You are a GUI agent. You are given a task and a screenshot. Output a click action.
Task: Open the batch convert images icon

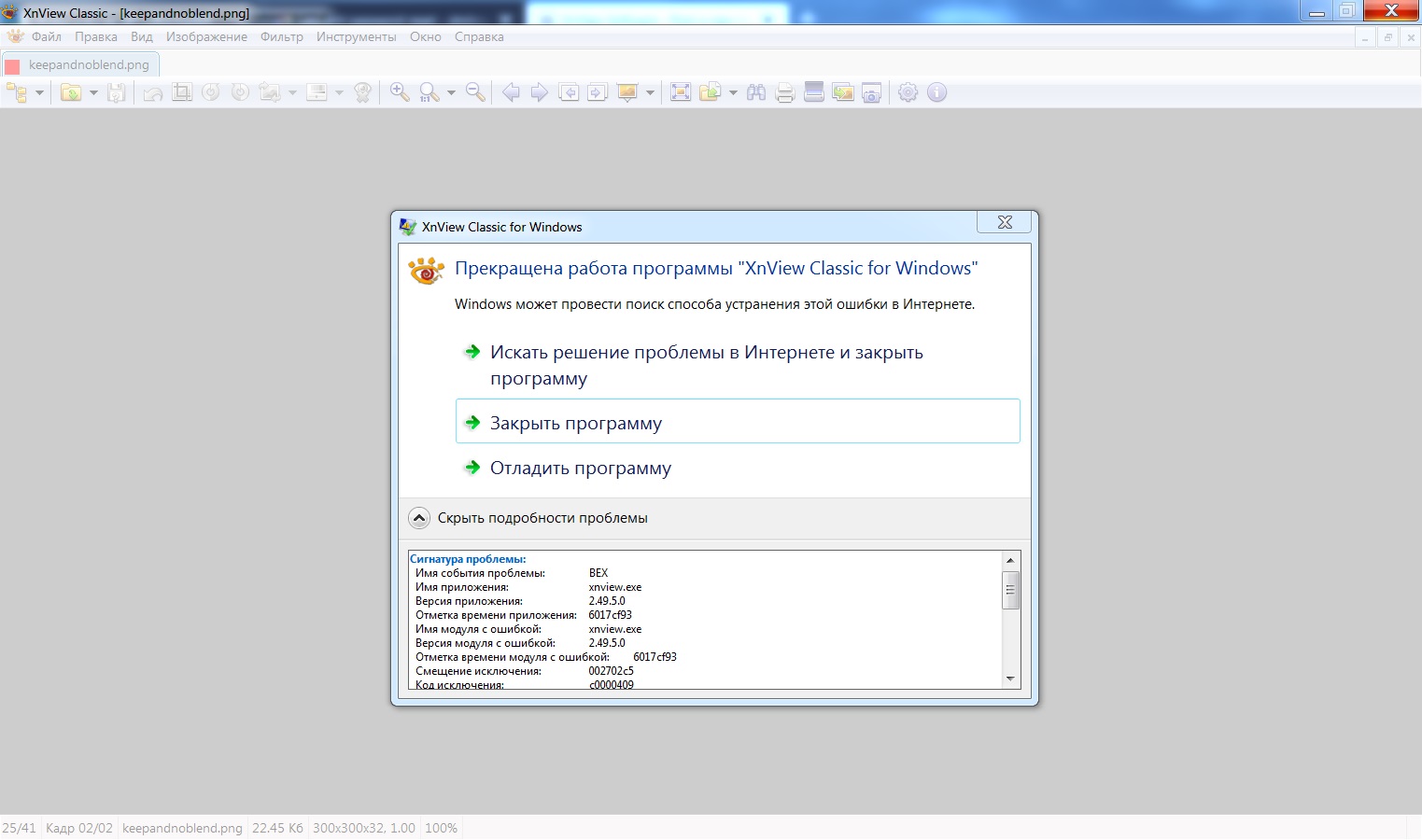point(843,92)
